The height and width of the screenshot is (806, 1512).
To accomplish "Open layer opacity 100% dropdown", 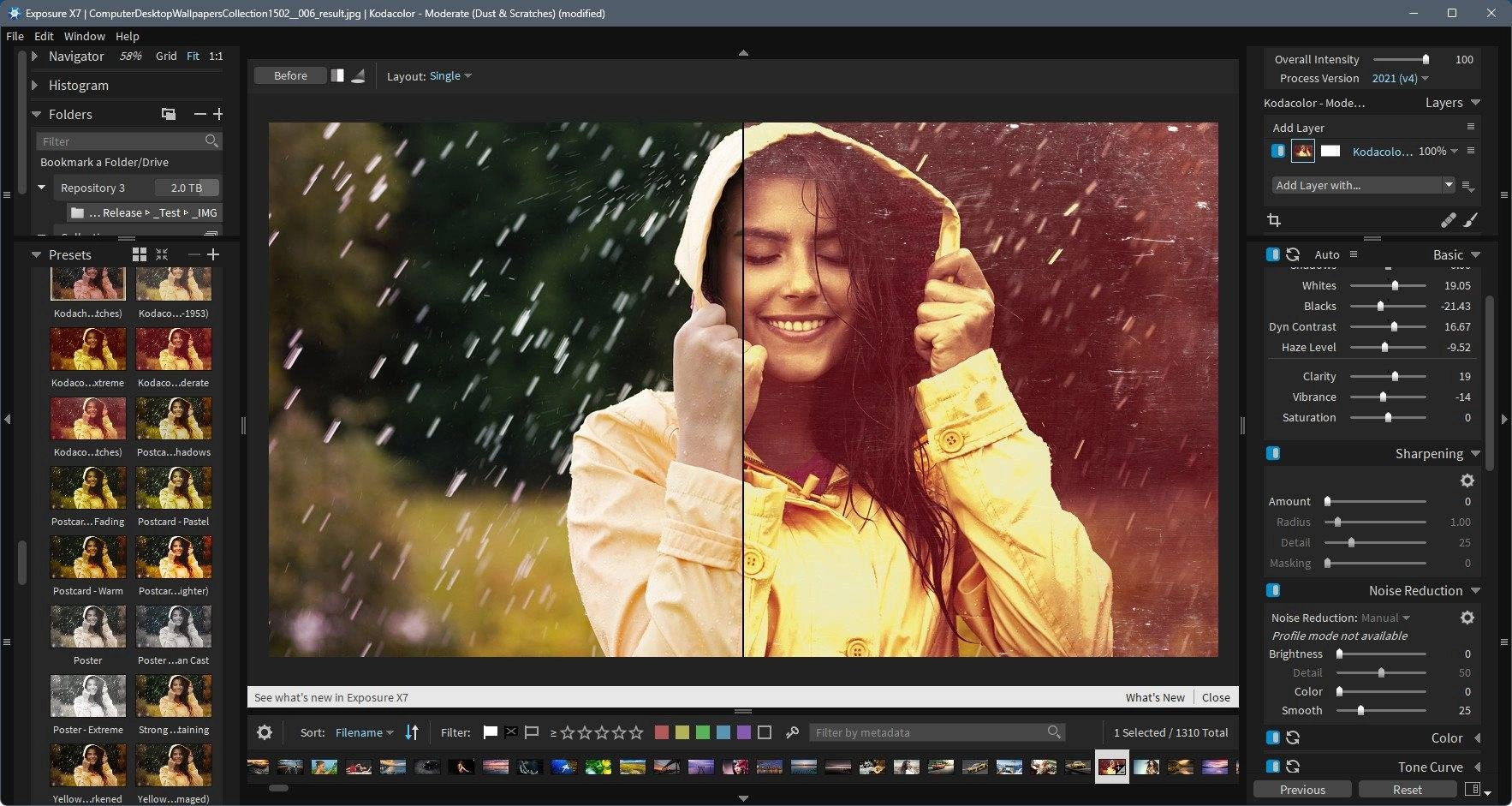I will point(1438,151).
